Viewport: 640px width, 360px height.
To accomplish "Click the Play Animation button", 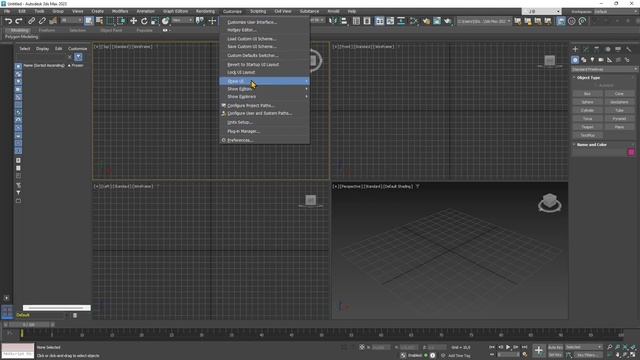I will [x=508, y=347].
